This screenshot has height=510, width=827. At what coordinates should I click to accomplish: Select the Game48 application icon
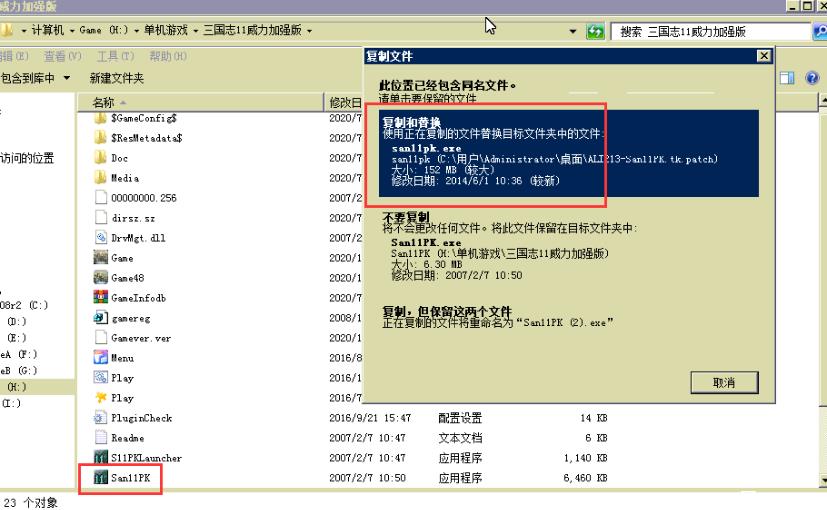pos(100,277)
